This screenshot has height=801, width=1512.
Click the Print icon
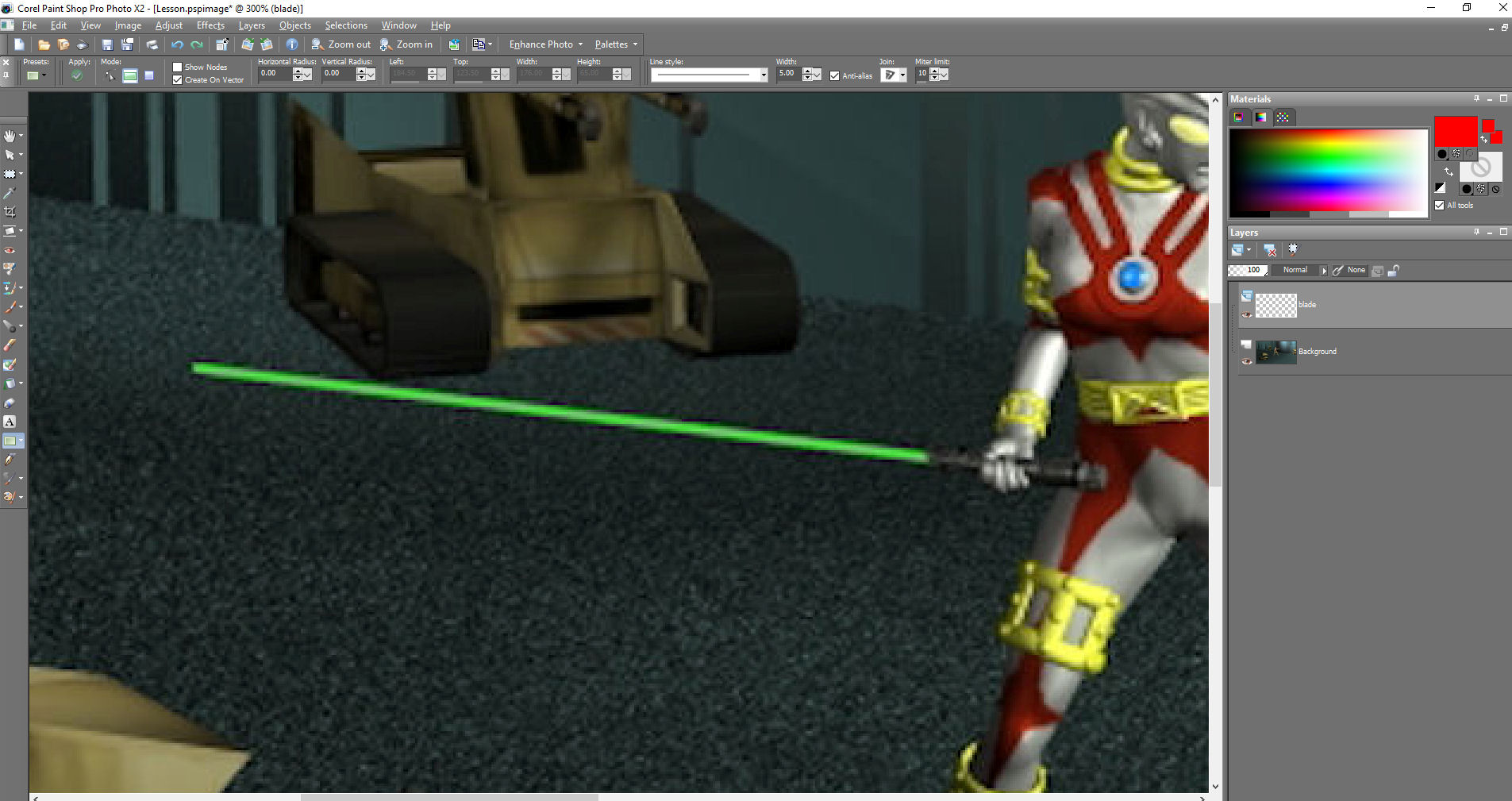(x=151, y=44)
